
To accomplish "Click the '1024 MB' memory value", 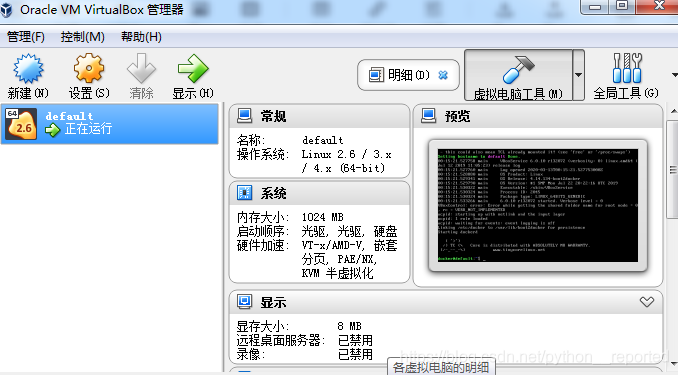I will pos(322,217).
